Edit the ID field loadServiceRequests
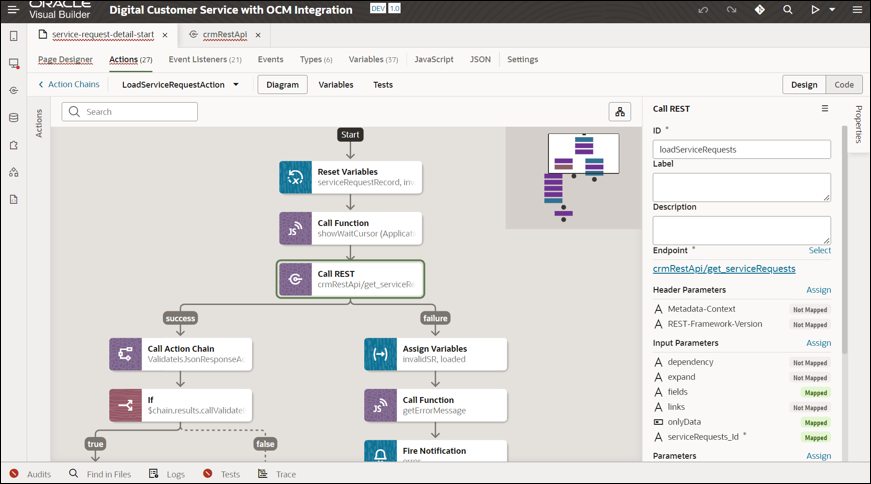 [x=742, y=149]
